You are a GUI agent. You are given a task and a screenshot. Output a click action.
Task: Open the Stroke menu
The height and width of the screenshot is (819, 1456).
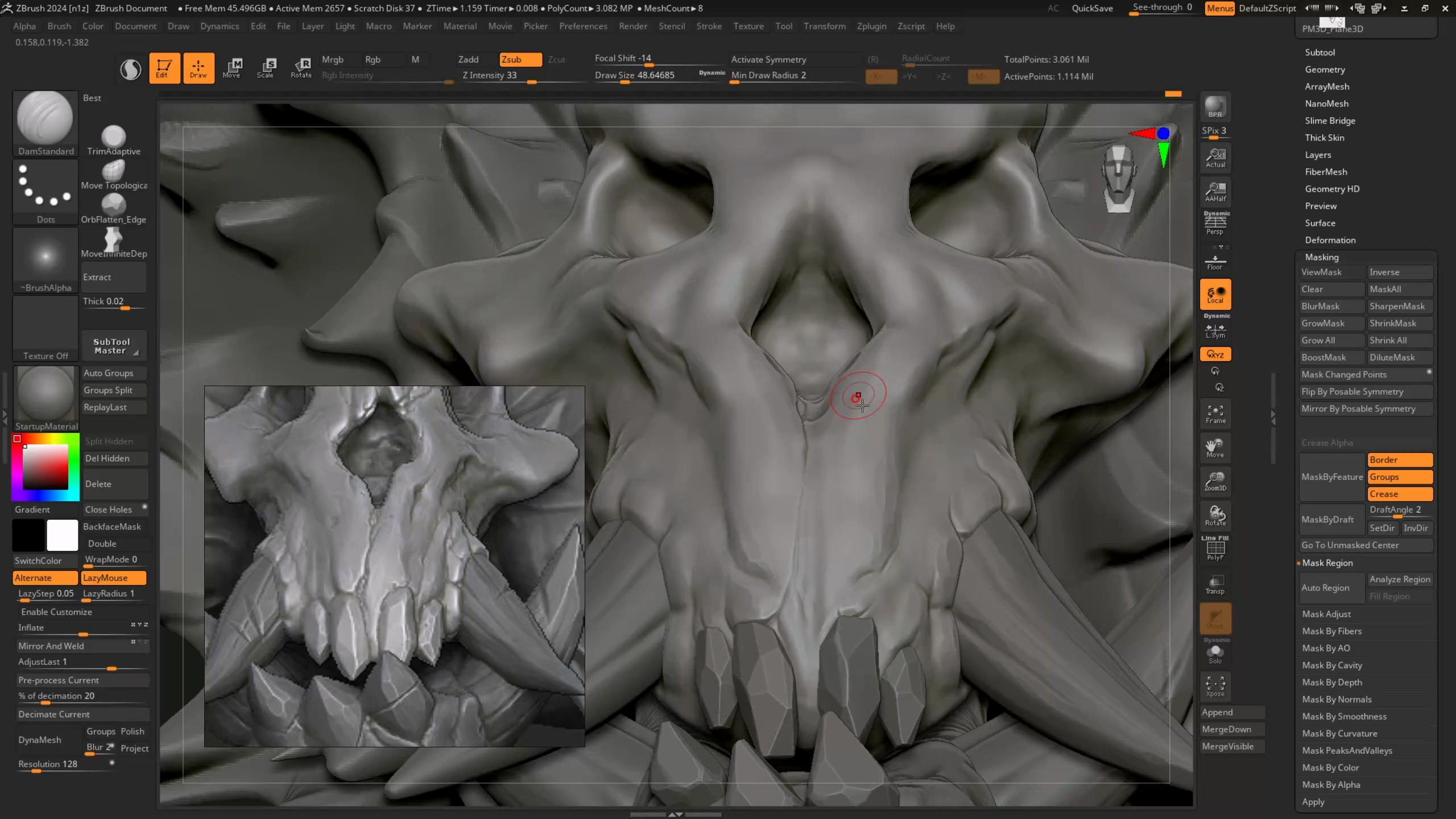pos(709,26)
